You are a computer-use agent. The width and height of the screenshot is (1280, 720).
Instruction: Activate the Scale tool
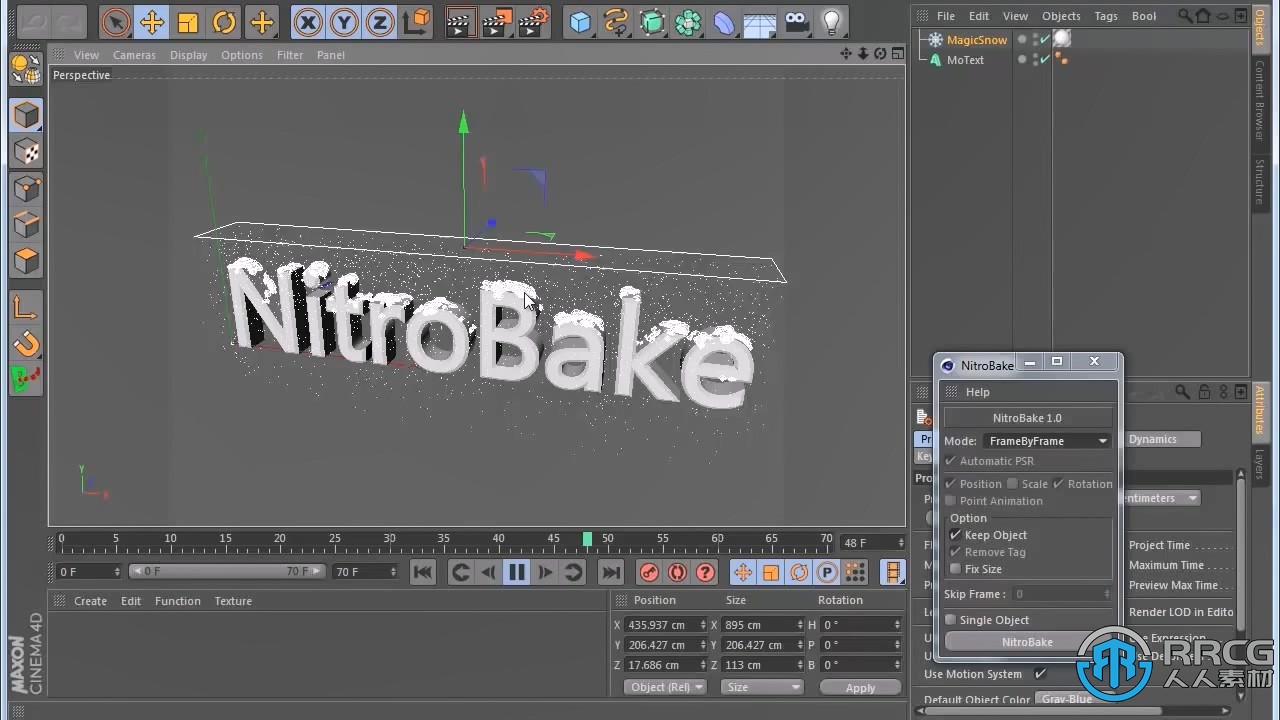pos(188,21)
